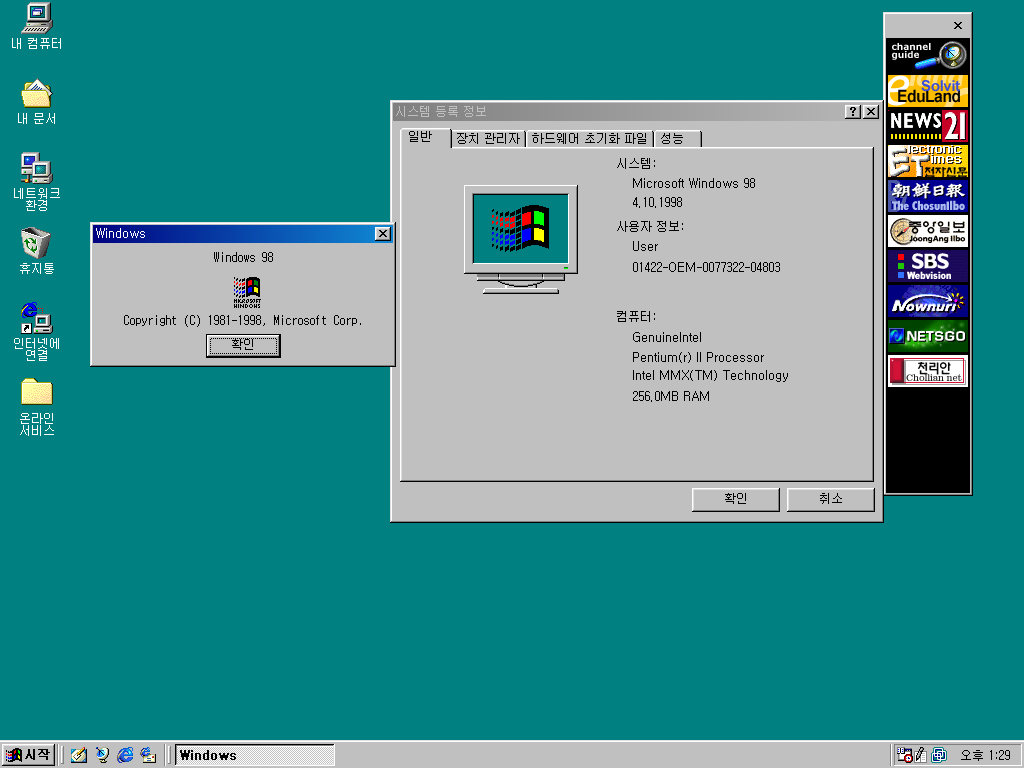Click the blue display tray icon
The height and width of the screenshot is (768, 1024).
939,755
